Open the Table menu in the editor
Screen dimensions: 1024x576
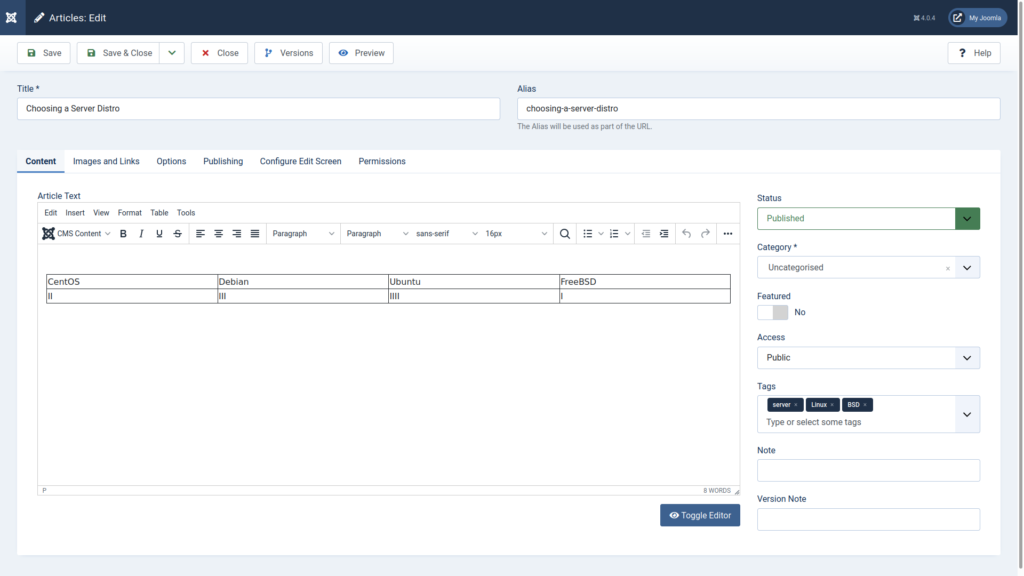159,213
